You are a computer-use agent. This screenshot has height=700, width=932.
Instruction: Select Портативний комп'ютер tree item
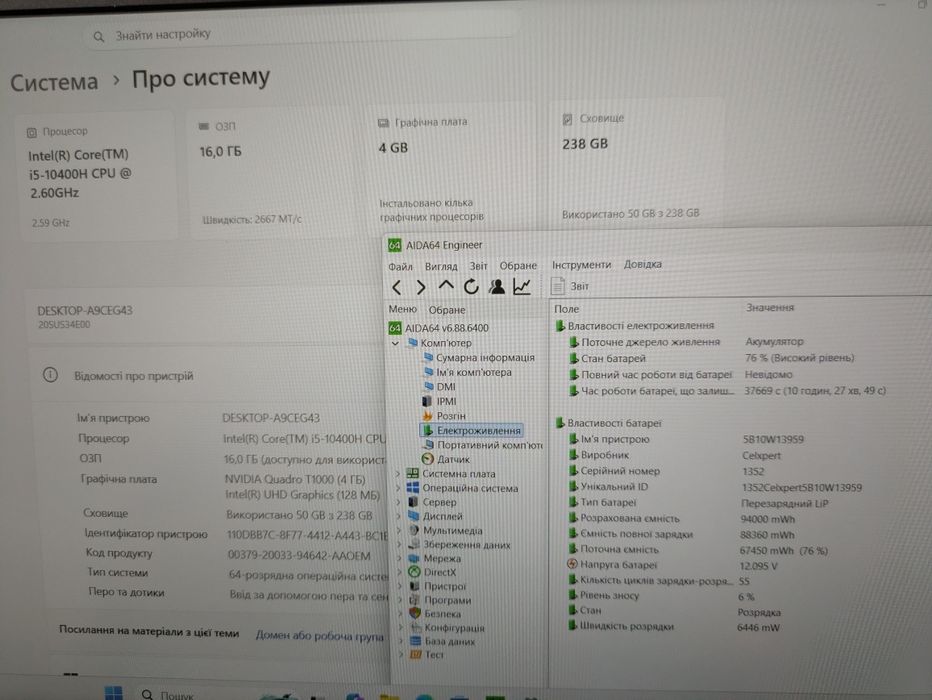[483, 445]
